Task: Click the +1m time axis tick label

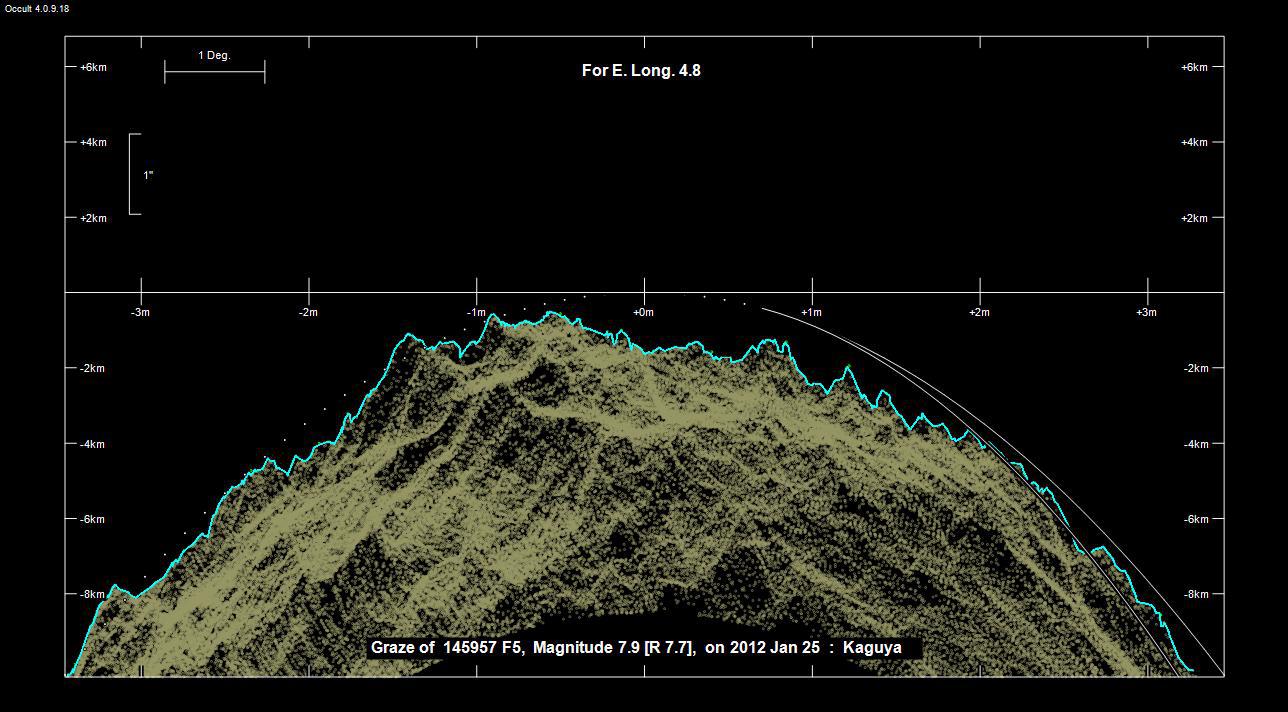Action: pos(811,312)
